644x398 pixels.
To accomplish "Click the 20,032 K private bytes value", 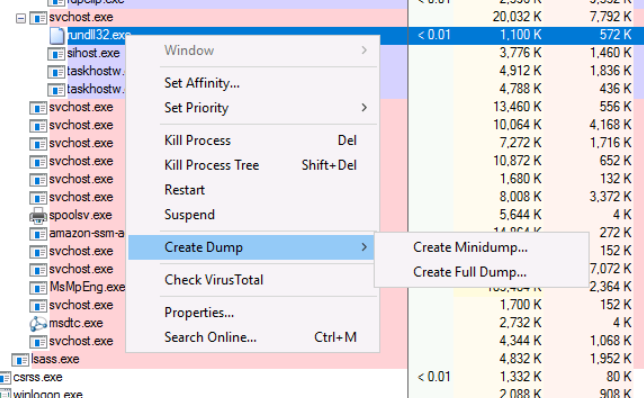I will click(x=517, y=17).
